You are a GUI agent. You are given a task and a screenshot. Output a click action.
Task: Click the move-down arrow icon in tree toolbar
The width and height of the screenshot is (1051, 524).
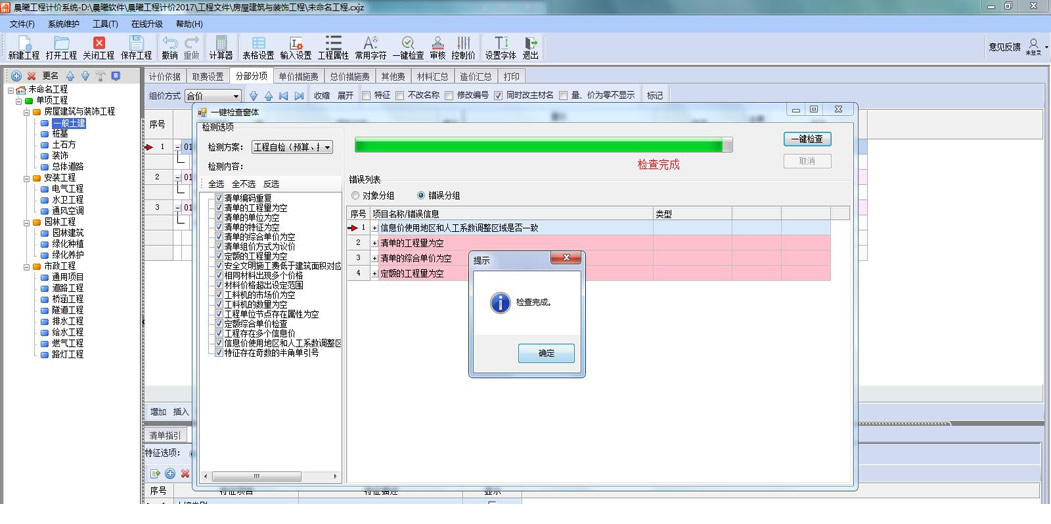85,76
